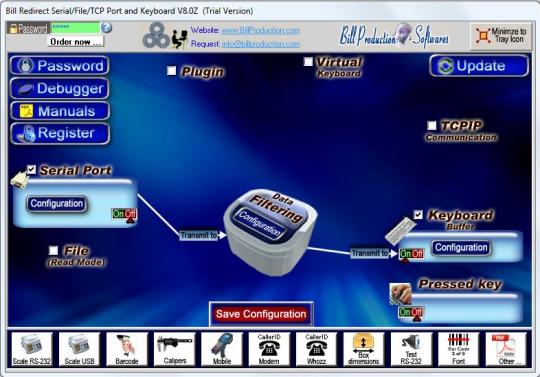
Task: Uncheck the Keyboard Buffer checkbox
Action: (418, 214)
